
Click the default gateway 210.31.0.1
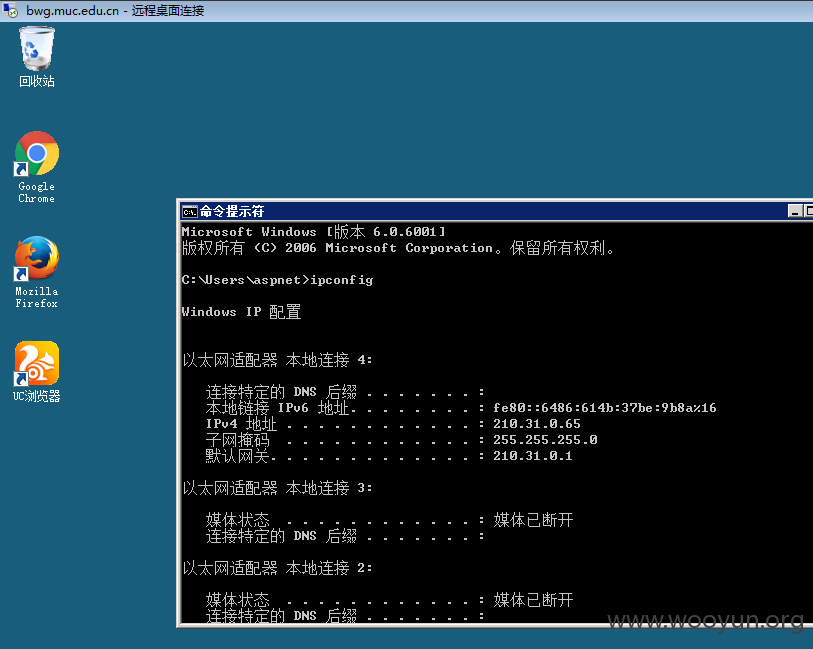532,456
